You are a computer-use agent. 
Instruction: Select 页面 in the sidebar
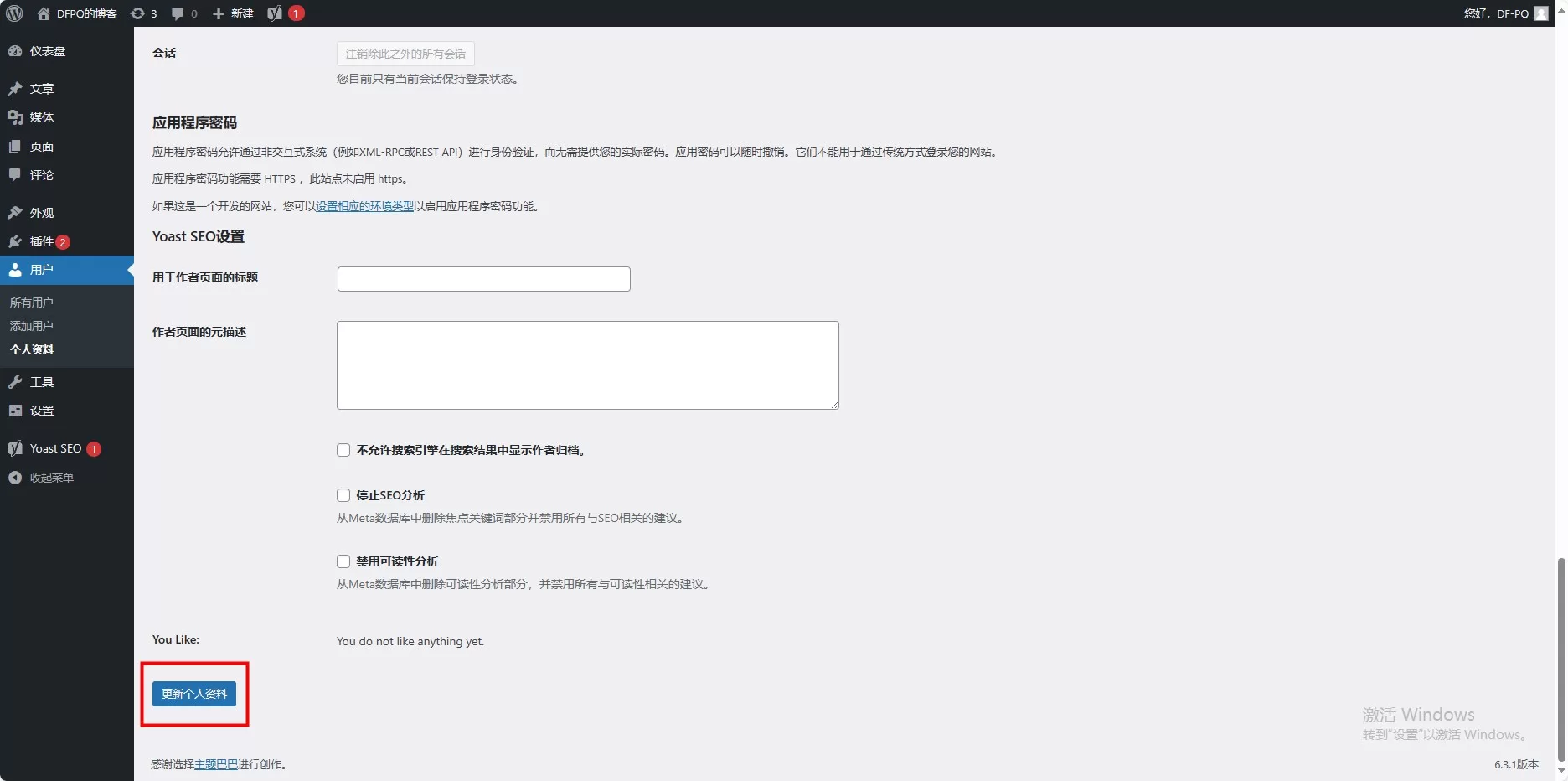point(67,147)
